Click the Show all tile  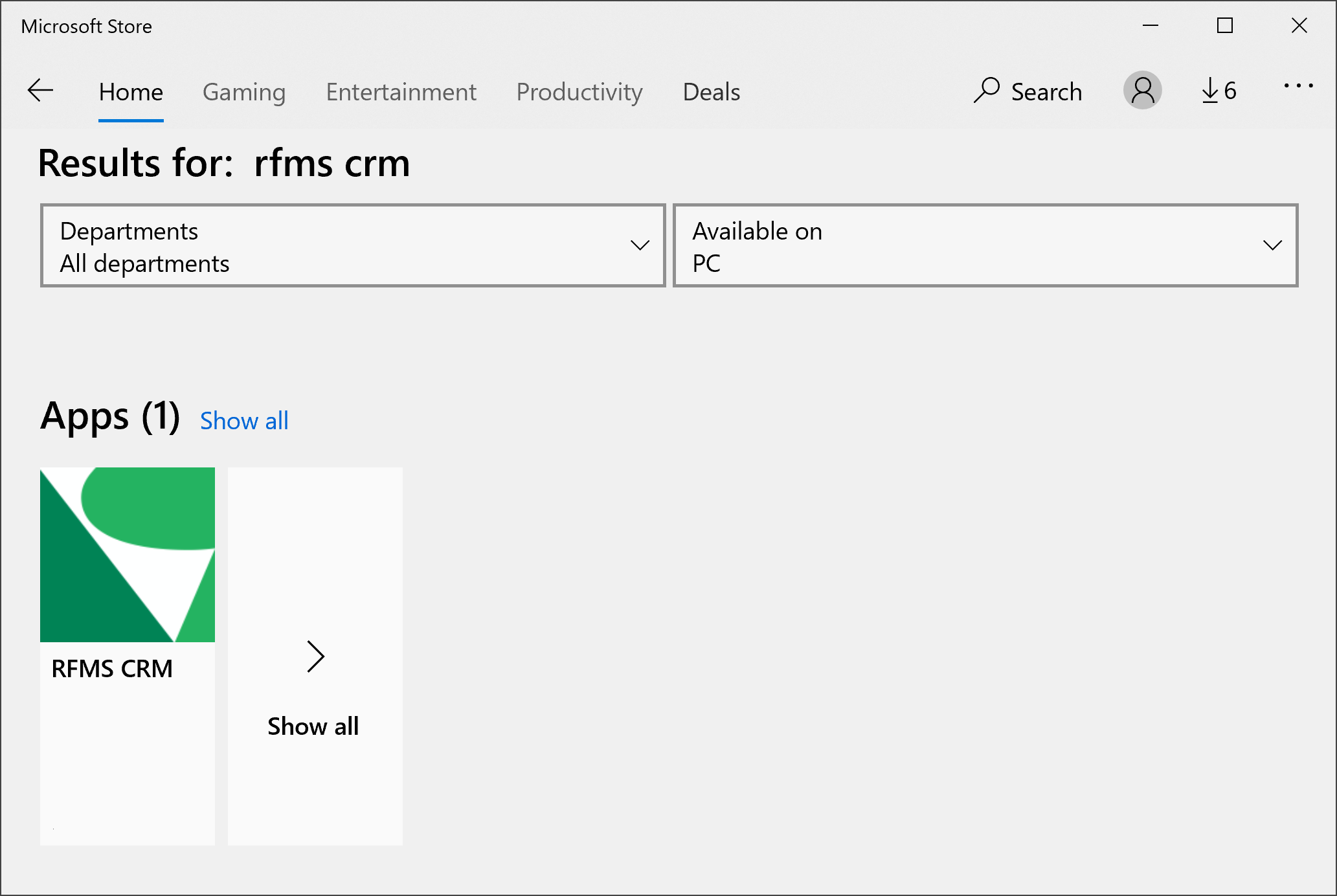pyautogui.click(x=315, y=656)
